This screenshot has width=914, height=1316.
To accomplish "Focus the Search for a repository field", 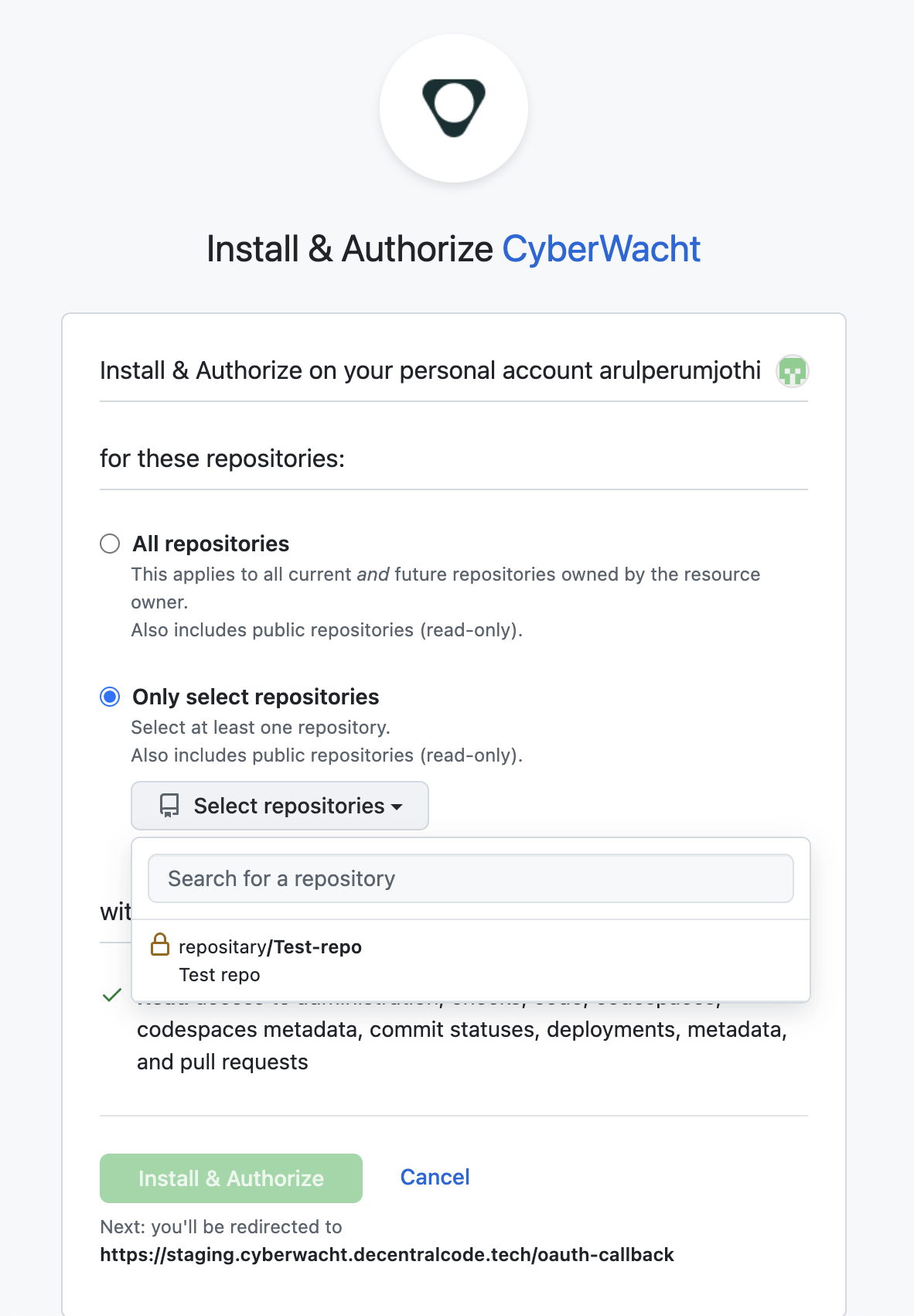I will [470, 878].
